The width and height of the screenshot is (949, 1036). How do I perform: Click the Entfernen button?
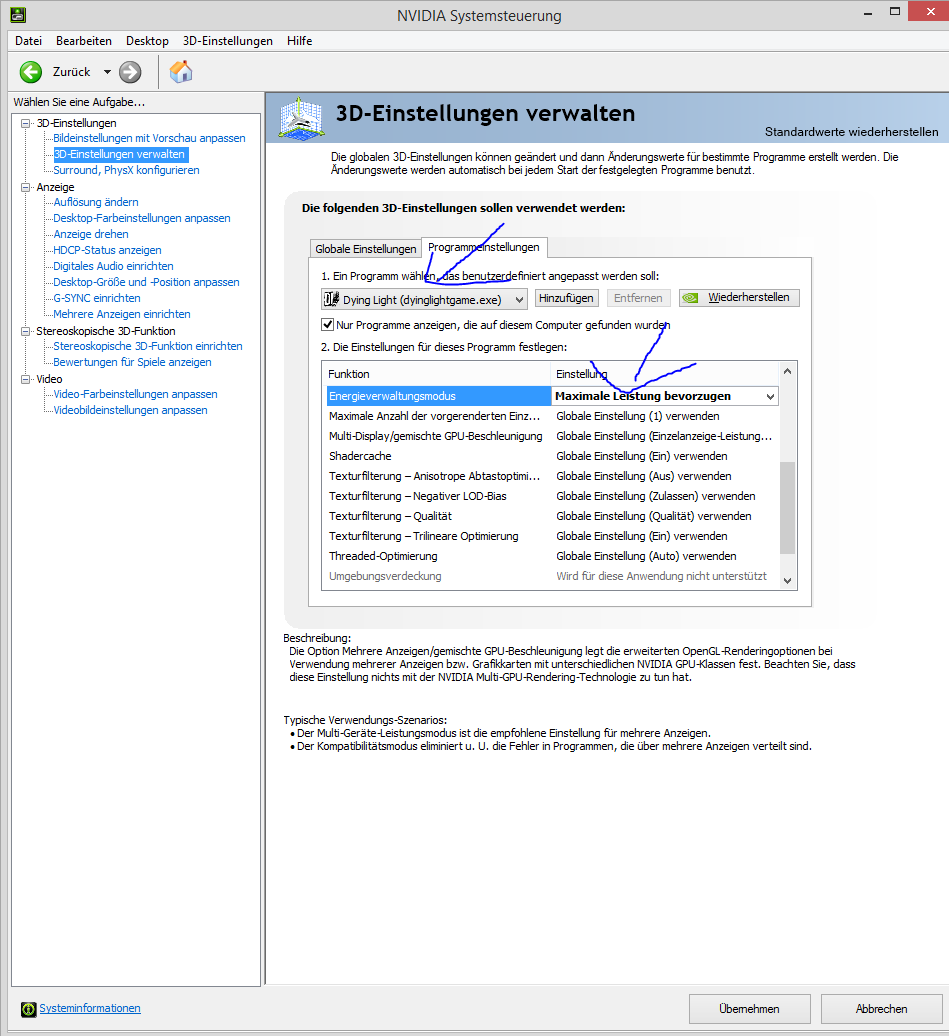(x=638, y=298)
